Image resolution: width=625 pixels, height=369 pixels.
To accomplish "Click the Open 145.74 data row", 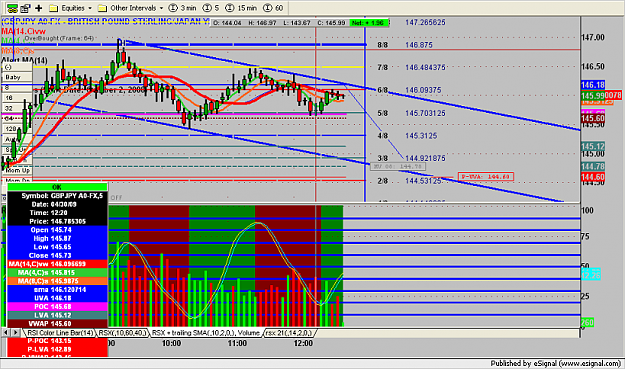I will [57, 230].
